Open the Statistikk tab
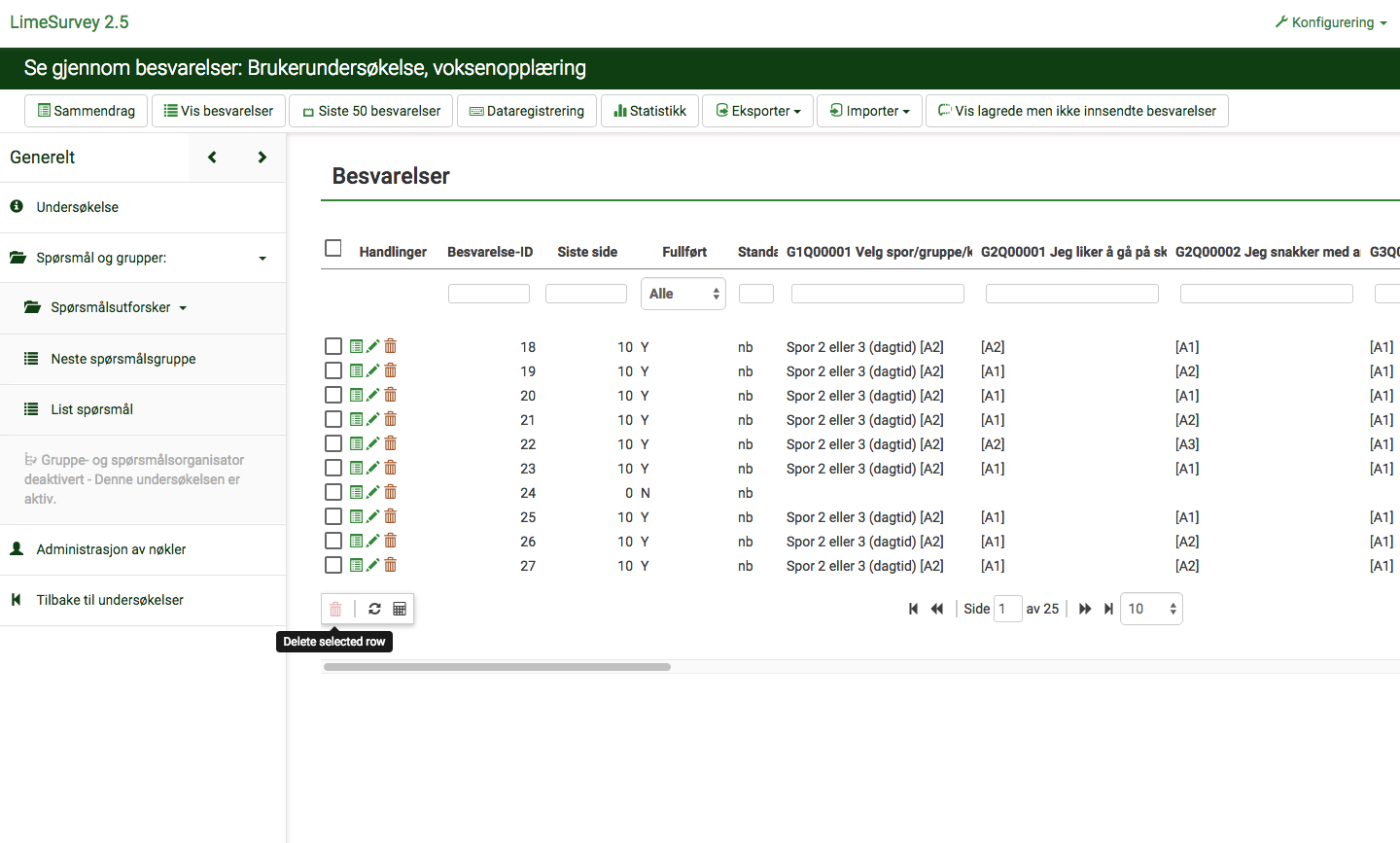Image resolution: width=1400 pixels, height=843 pixels. click(x=649, y=111)
